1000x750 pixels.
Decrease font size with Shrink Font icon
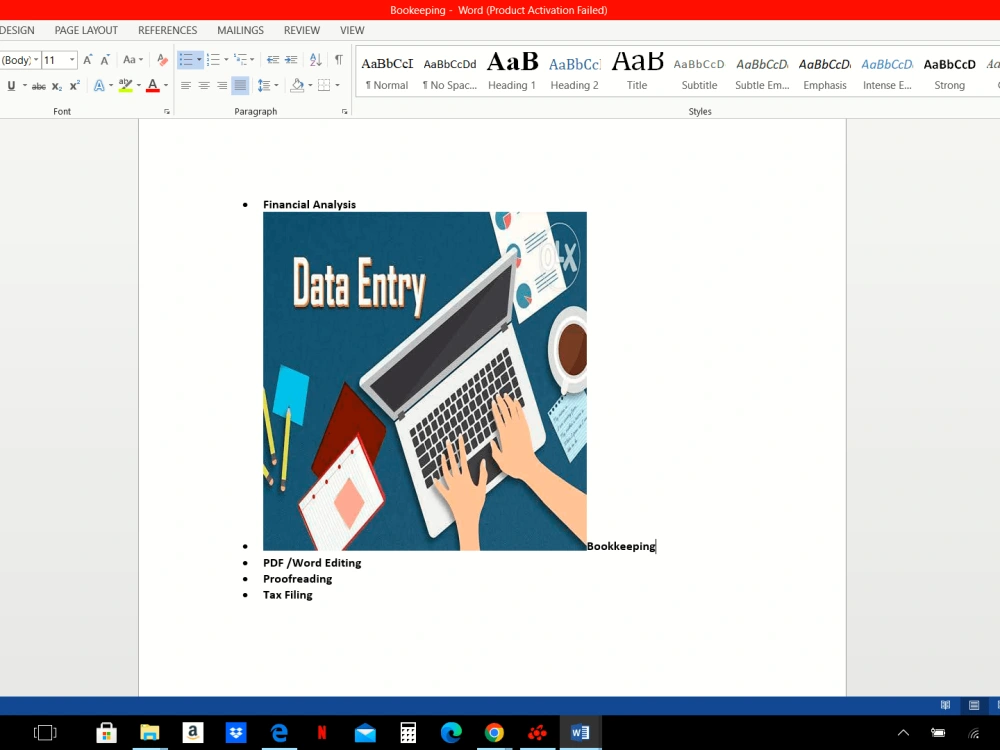click(x=105, y=60)
